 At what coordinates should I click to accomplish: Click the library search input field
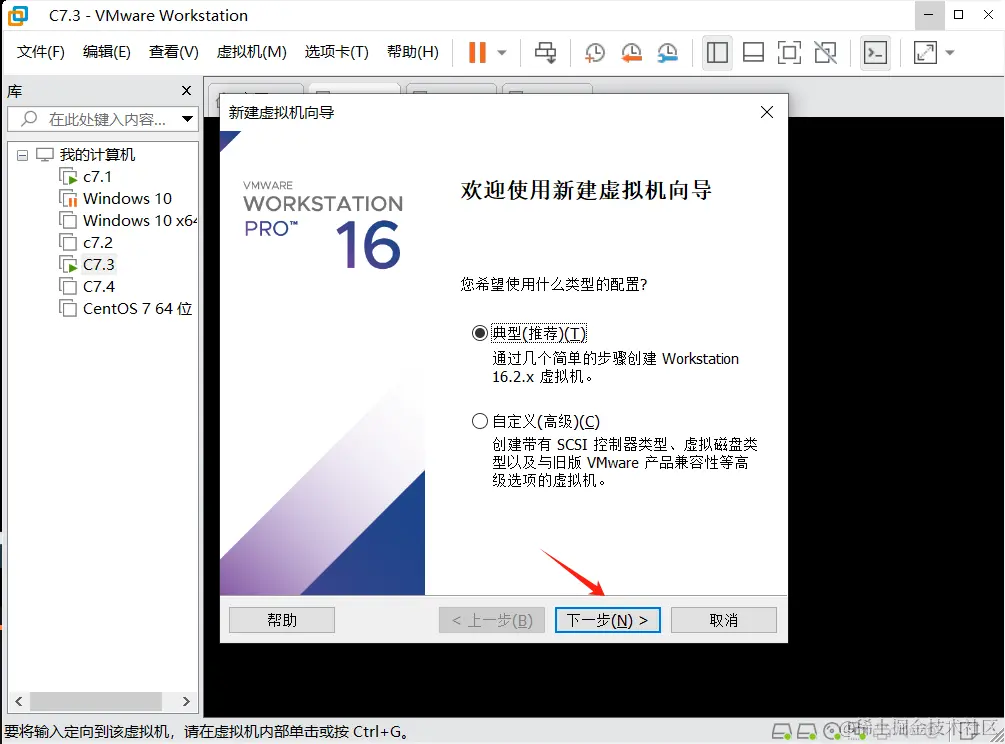[103, 119]
